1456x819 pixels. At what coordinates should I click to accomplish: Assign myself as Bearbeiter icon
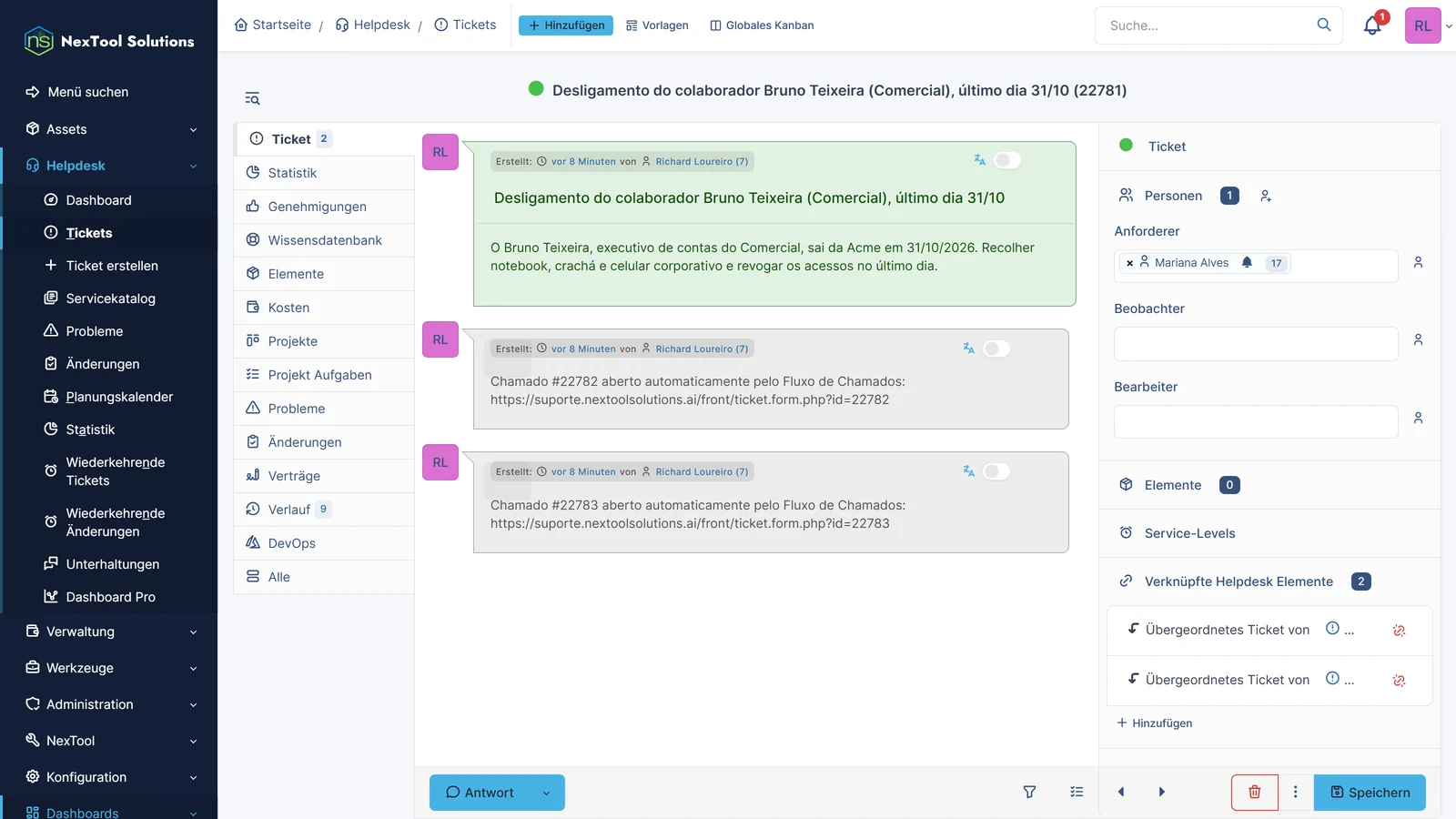1418,418
